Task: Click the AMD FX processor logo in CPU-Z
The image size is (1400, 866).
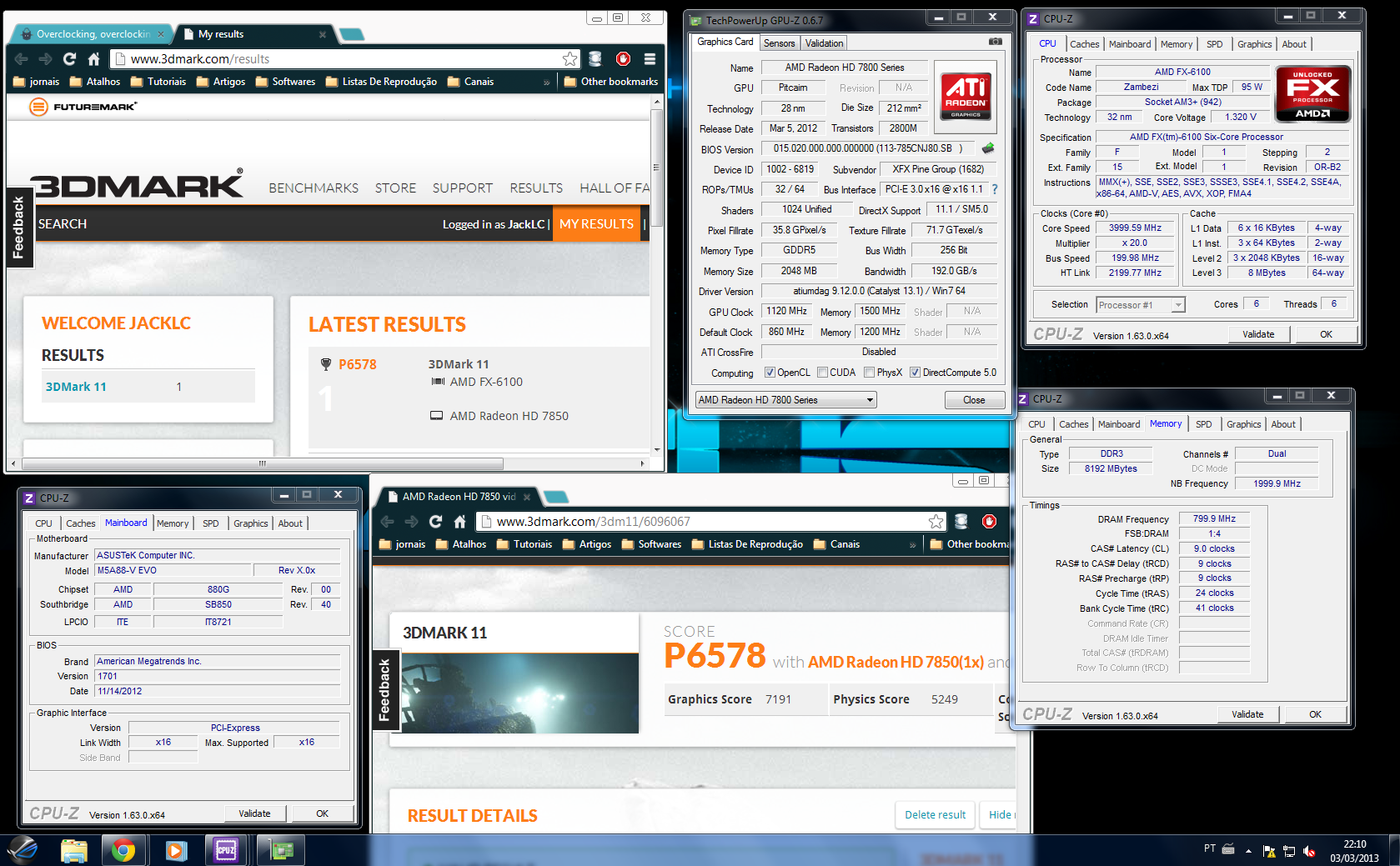Action: click(x=1312, y=94)
